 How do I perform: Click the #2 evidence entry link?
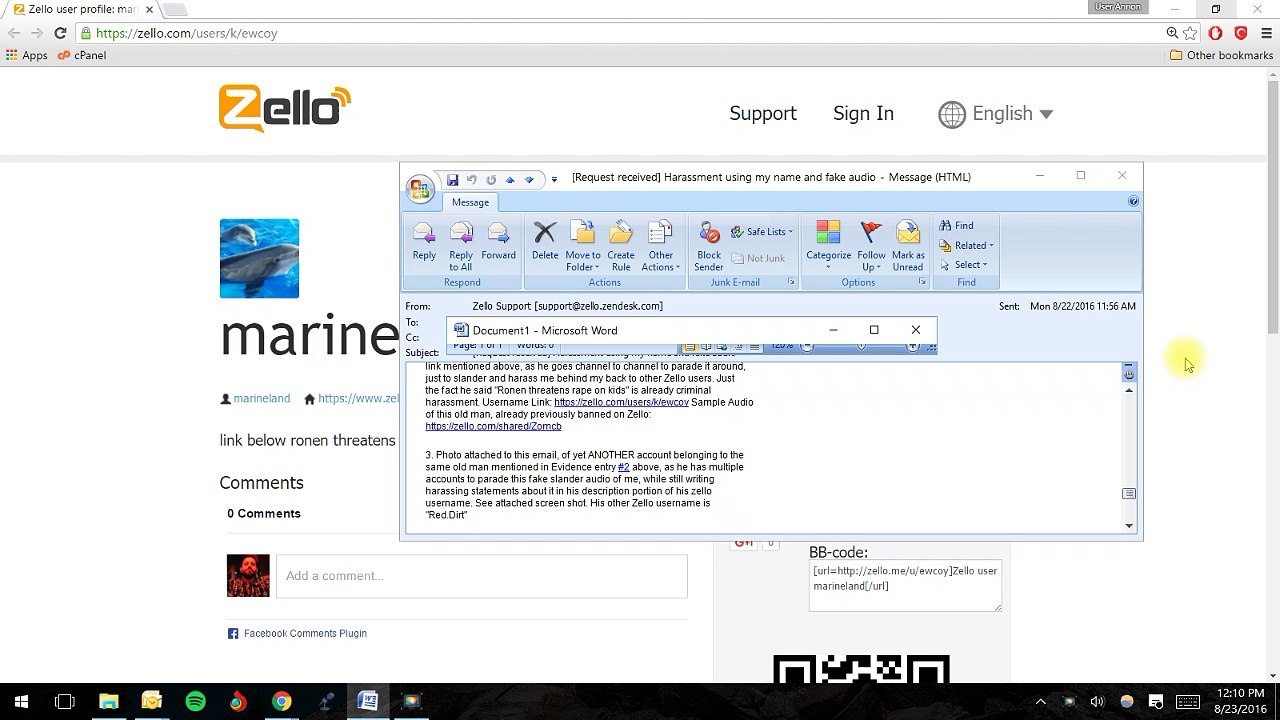[623, 467]
